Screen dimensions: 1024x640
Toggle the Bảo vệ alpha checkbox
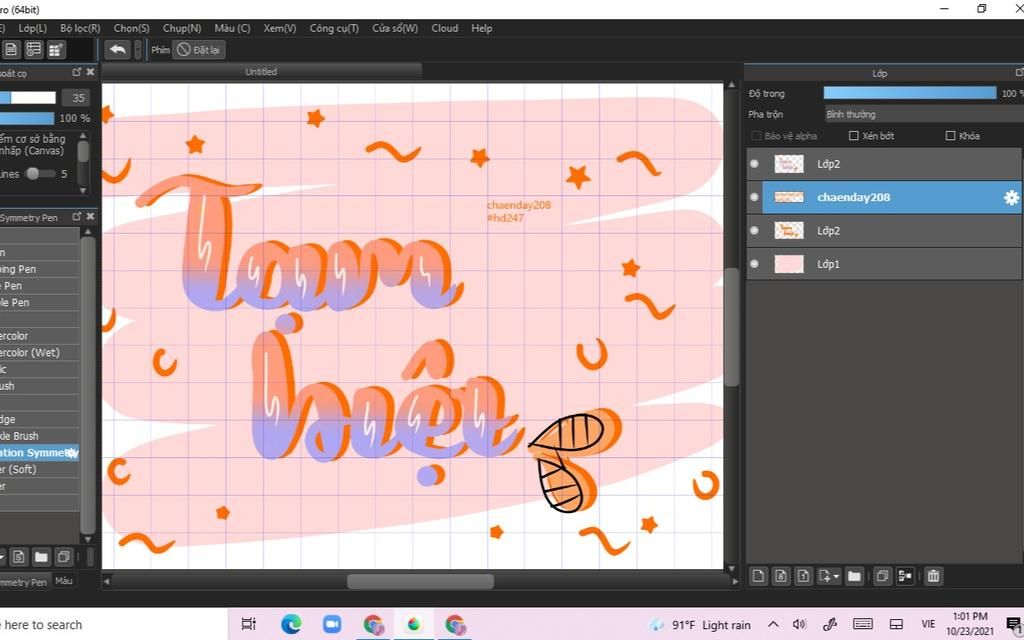(x=756, y=136)
